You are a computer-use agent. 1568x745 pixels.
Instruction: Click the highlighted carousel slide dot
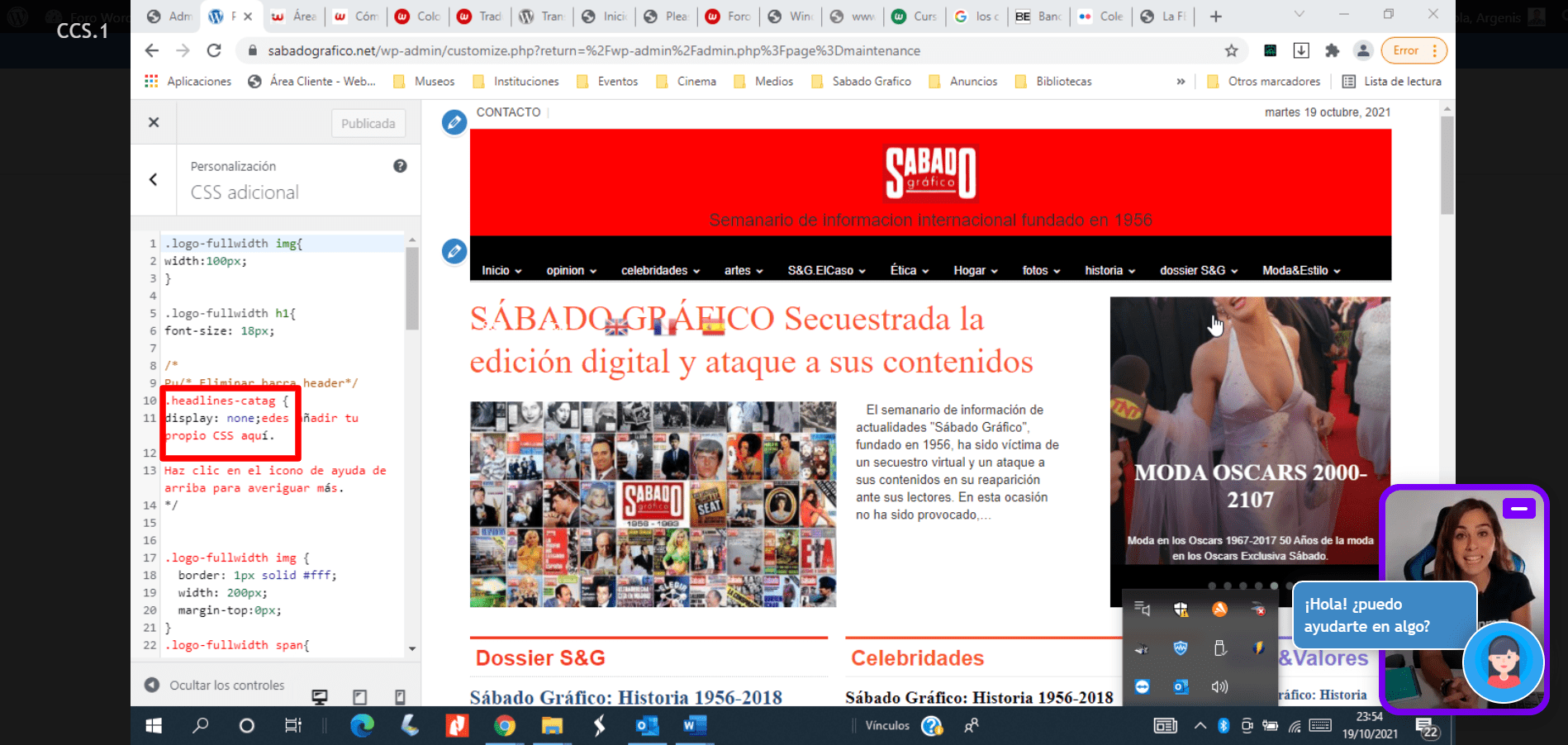[x=1275, y=586]
